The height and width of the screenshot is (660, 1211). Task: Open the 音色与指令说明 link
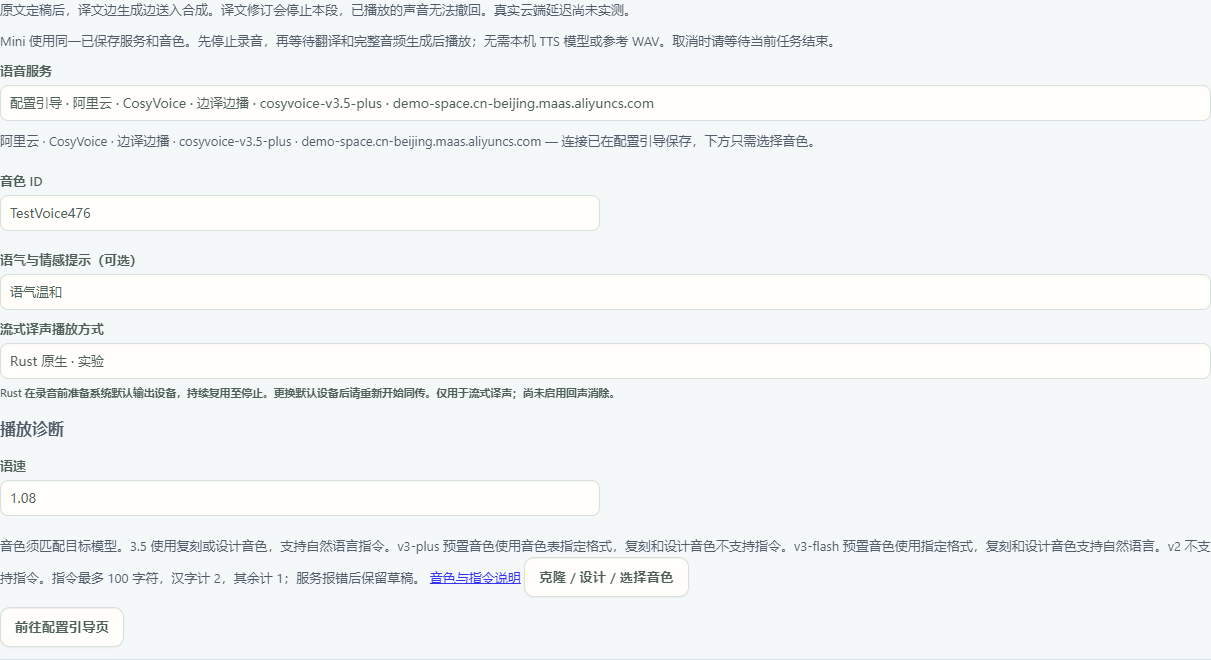tap(475, 578)
